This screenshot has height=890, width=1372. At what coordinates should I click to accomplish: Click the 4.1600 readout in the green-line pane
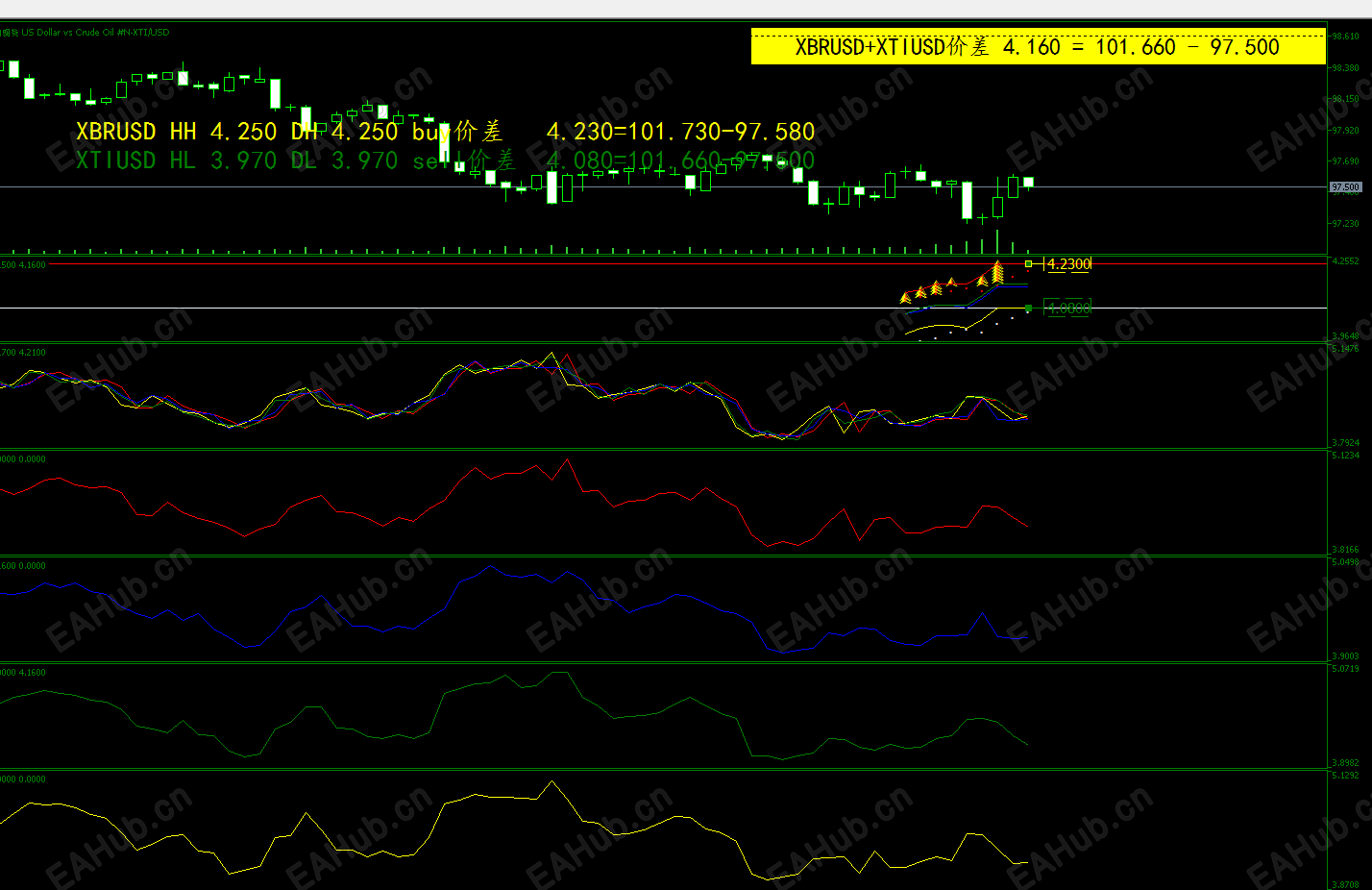(x=33, y=673)
